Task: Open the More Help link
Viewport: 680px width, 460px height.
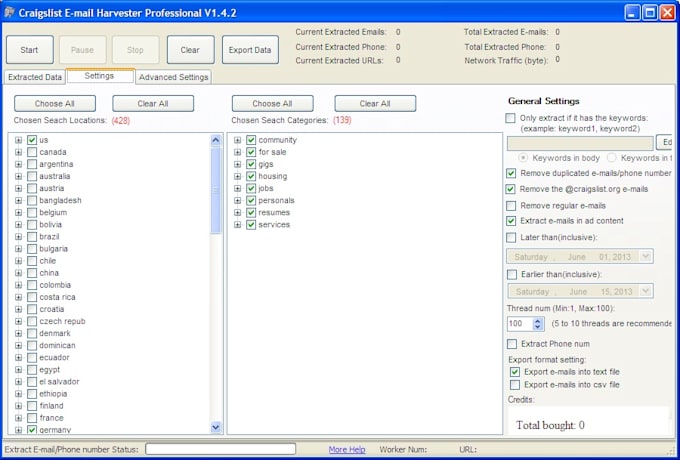Action: click(347, 450)
